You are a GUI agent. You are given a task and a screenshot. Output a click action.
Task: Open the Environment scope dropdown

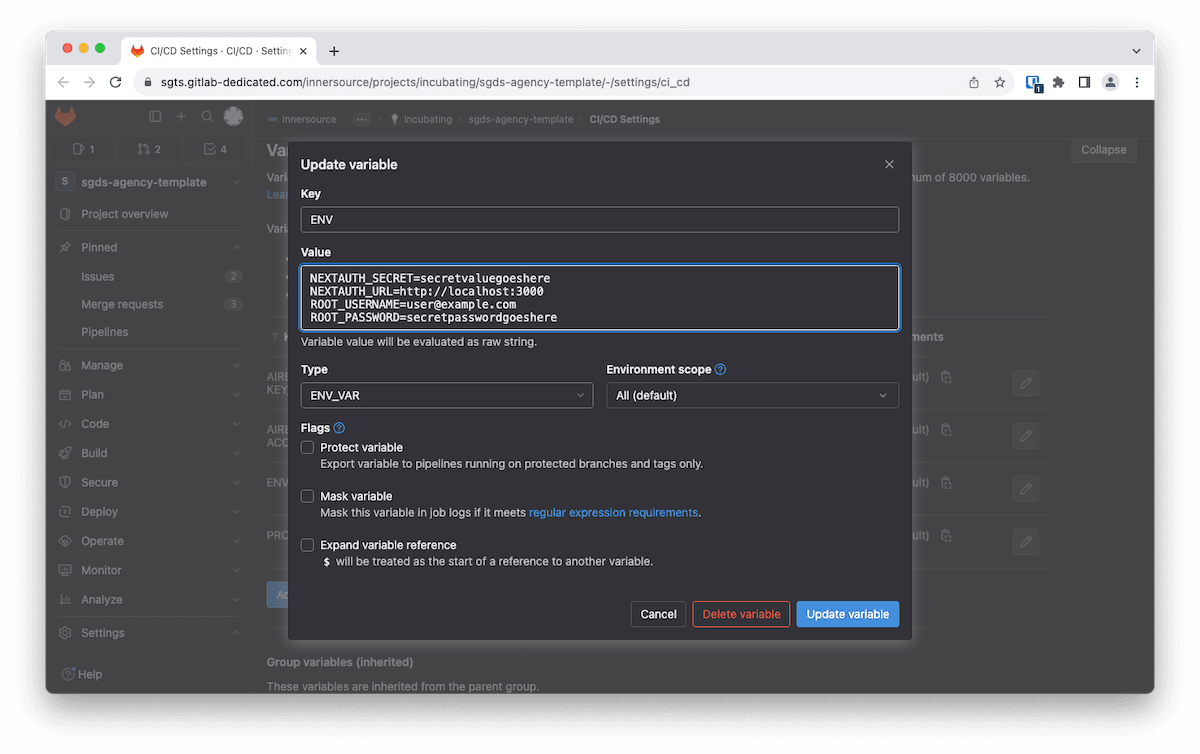pos(752,395)
